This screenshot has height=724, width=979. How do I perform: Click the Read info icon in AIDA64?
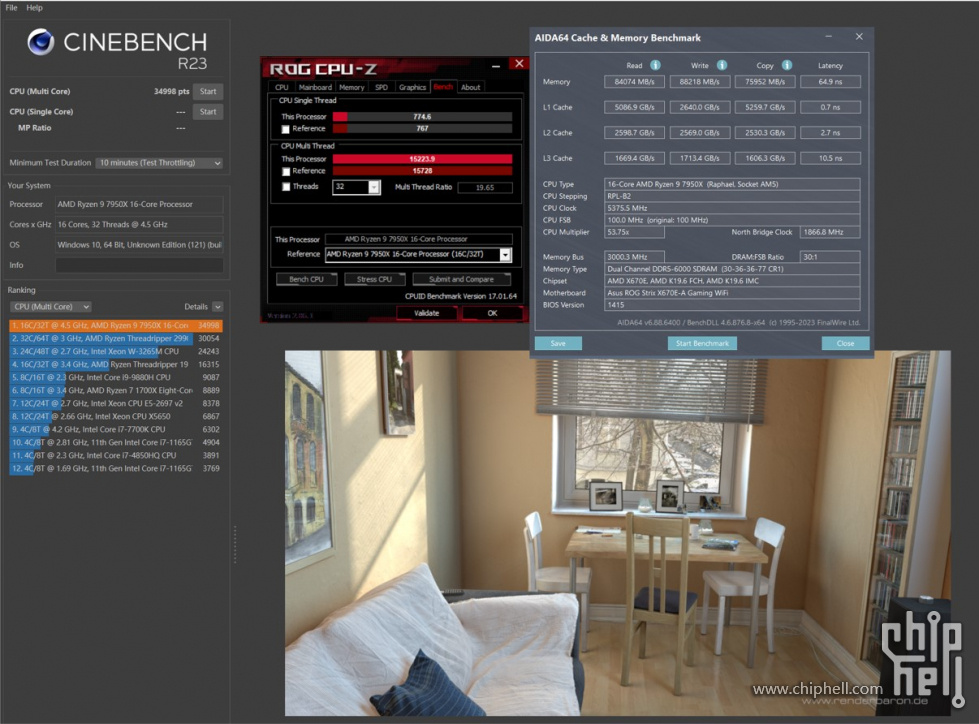[655, 65]
